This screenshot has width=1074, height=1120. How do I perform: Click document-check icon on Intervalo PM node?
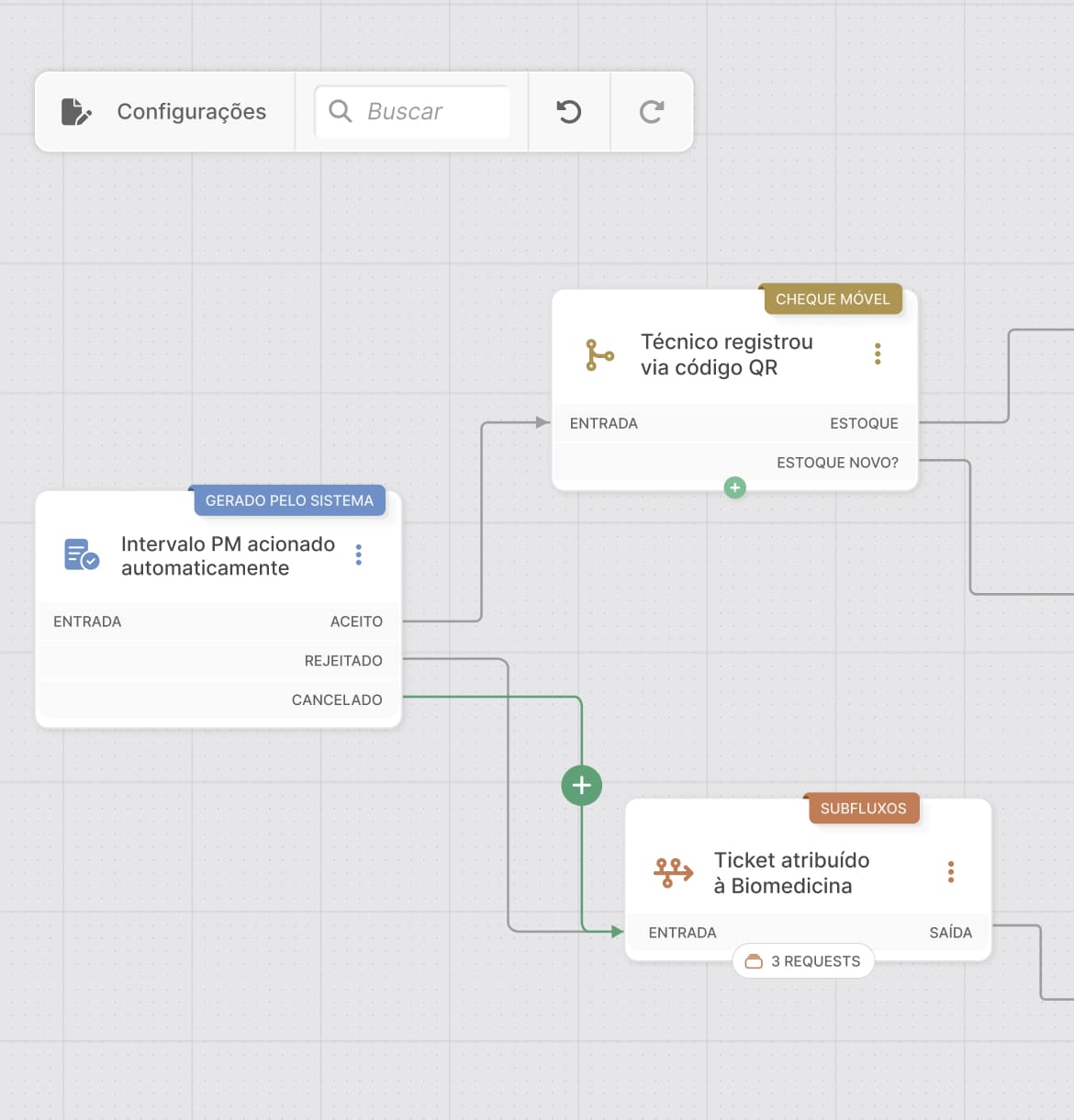pos(82,554)
